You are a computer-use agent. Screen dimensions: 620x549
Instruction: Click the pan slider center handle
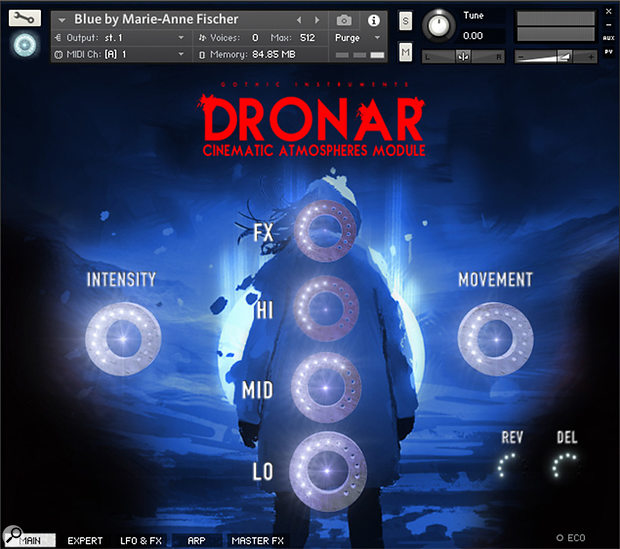tap(463, 57)
